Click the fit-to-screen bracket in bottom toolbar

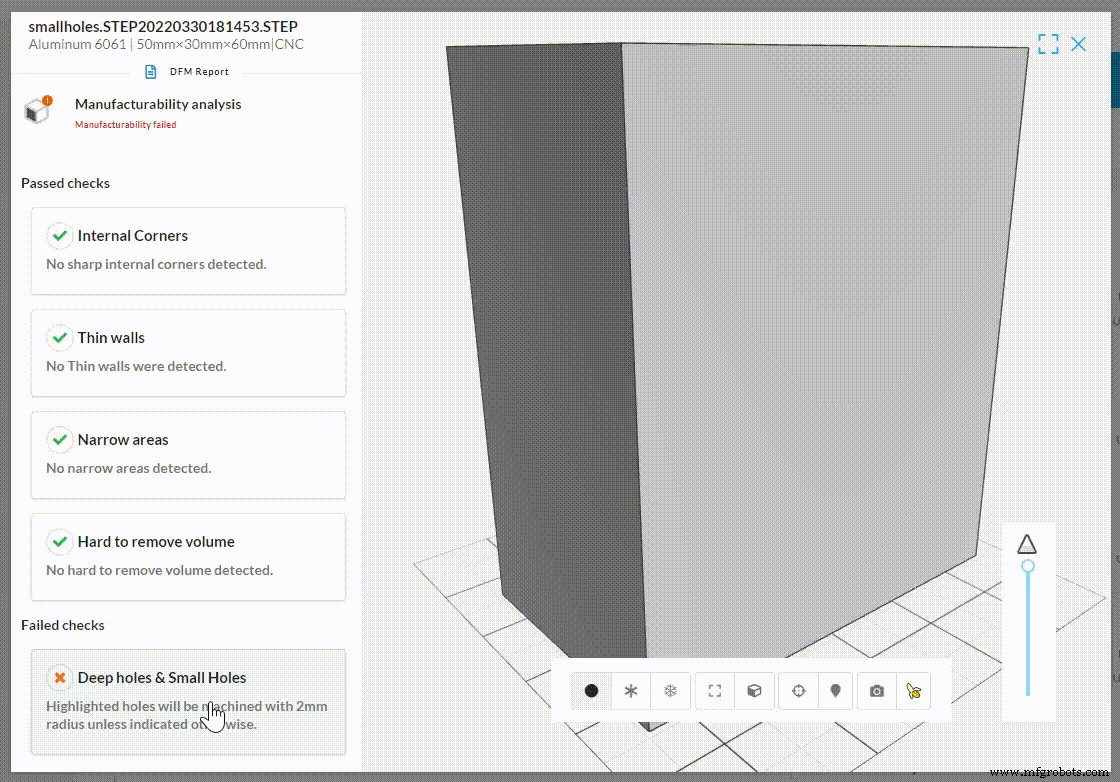coord(713,691)
